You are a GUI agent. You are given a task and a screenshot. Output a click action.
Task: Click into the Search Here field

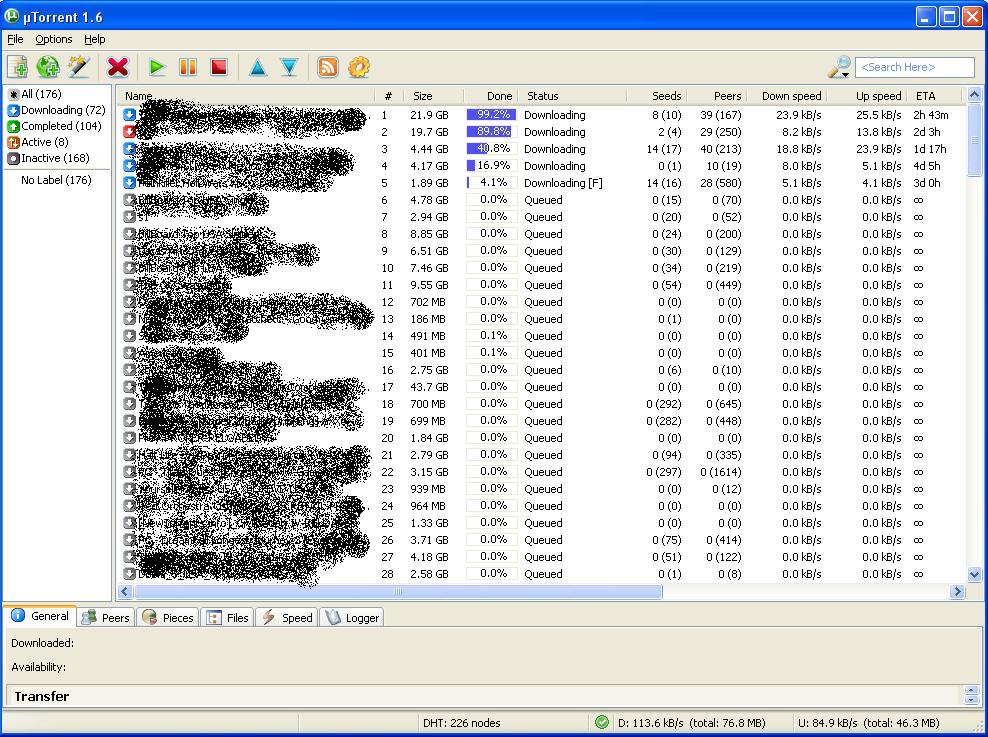pos(914,67)
